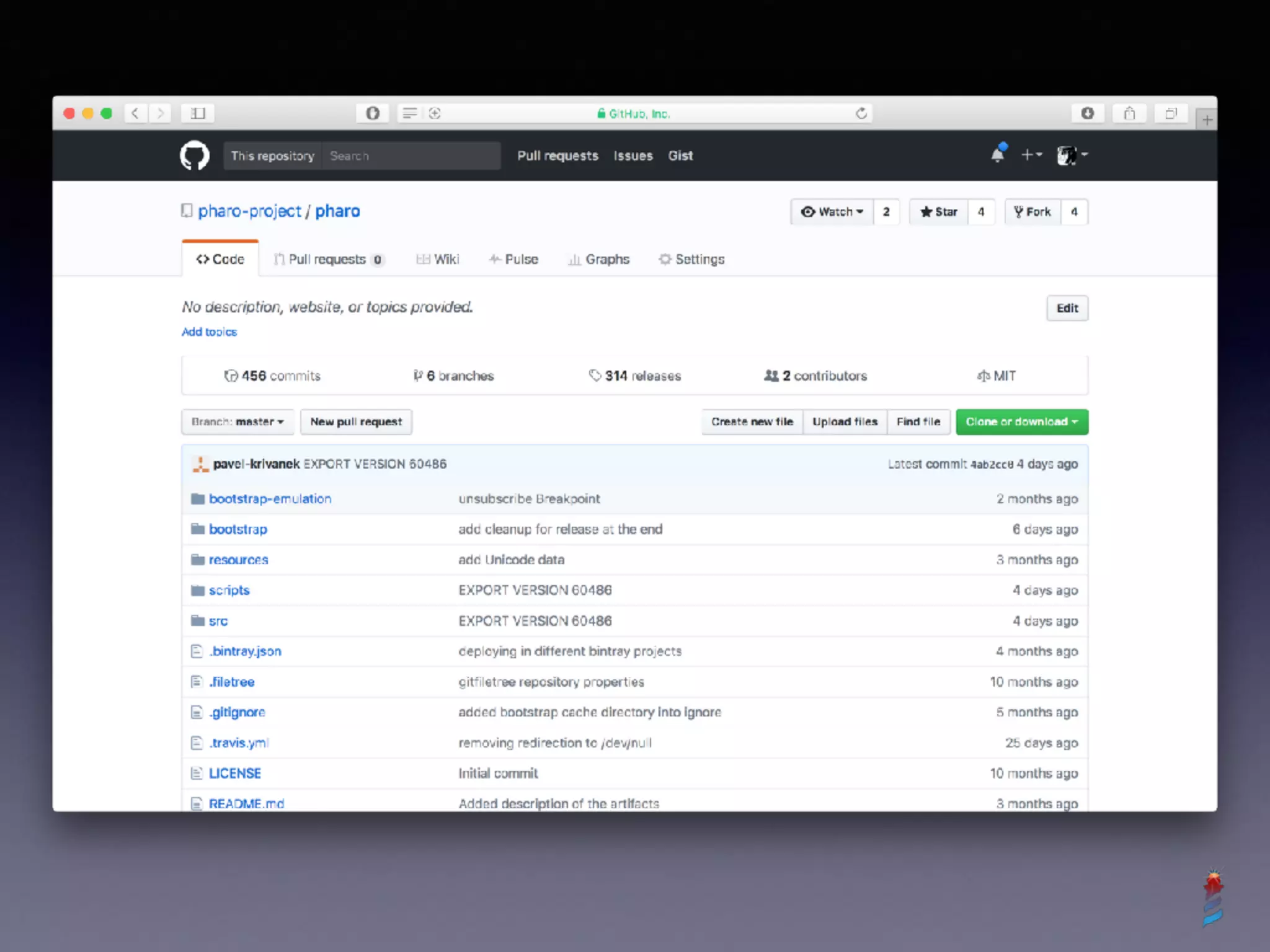Screen dimensions: 1270x952
Task: Click the Add topics link
Action: click(x=209, y=332)
